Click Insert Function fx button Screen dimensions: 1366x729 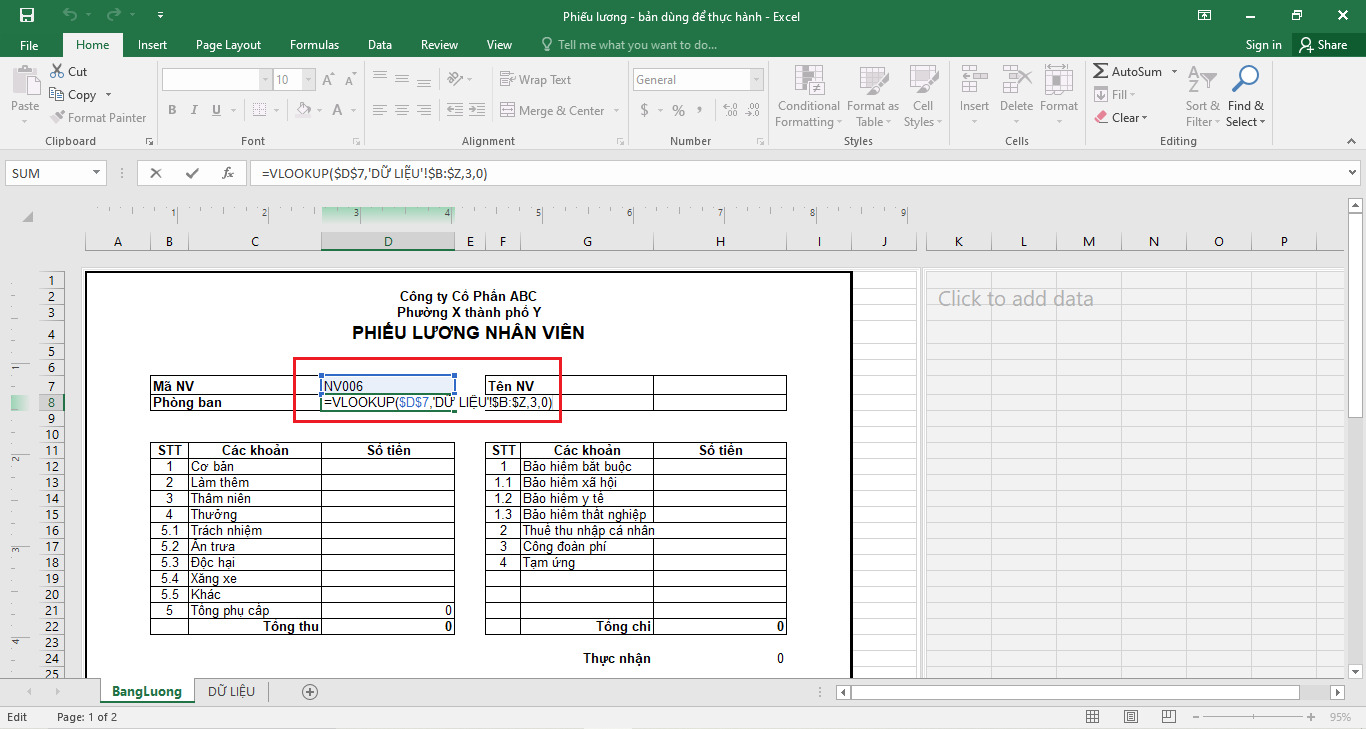[x=228, y=173]
